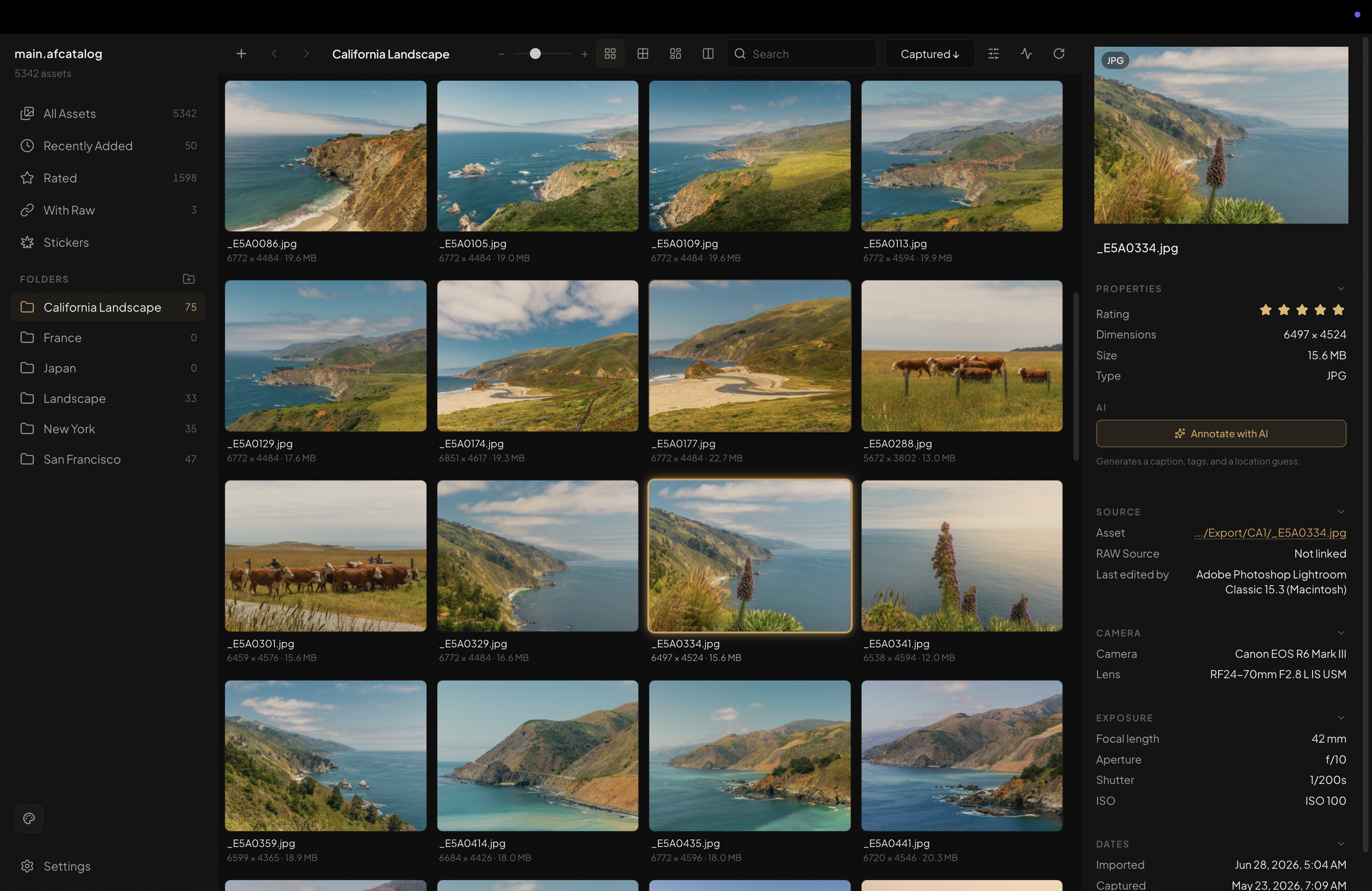Open the Export/CA1/_E5A0334.jpg asset link
This screenshot has height=891, width=1372.
click(x=1270, y=533)
